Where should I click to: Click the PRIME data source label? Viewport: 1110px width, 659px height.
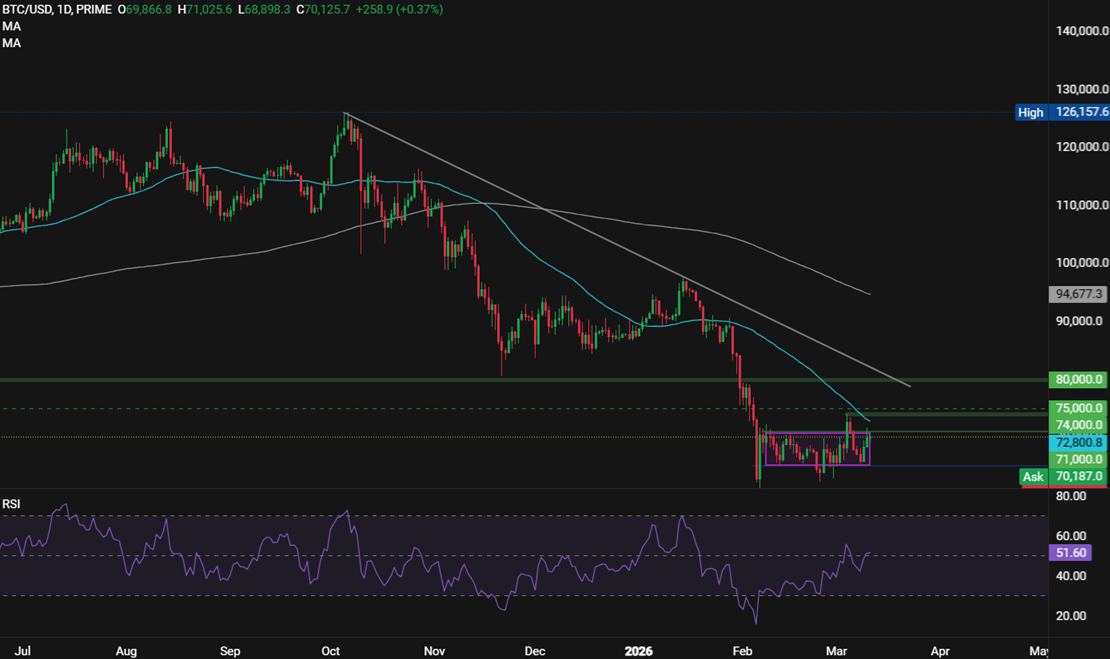tap(91, 9)
